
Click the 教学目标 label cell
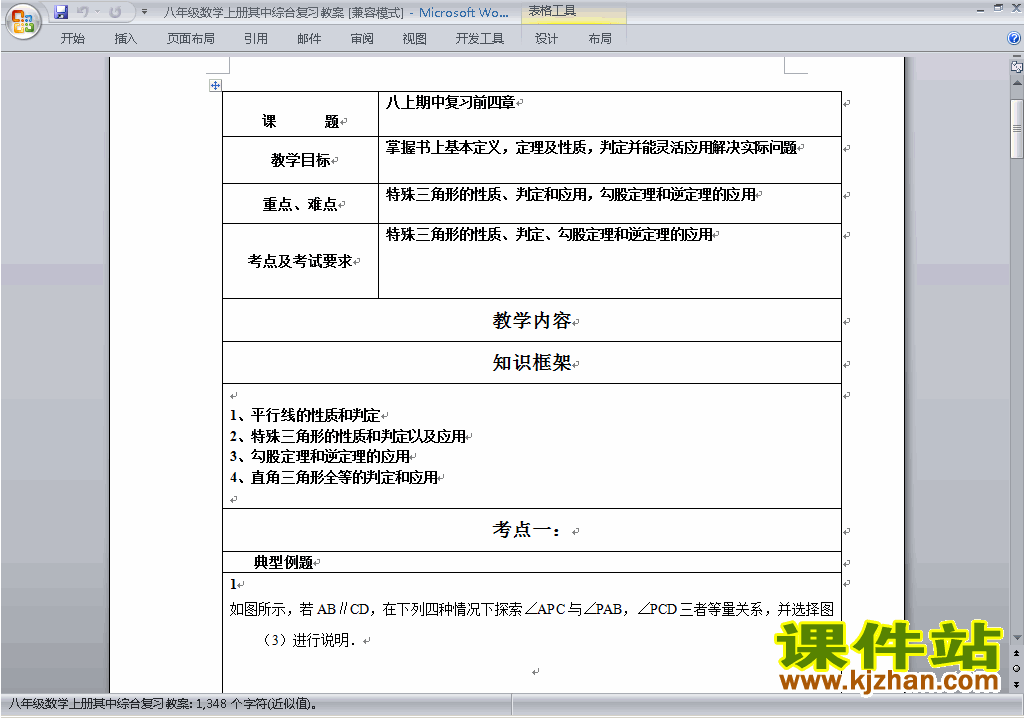300,160
